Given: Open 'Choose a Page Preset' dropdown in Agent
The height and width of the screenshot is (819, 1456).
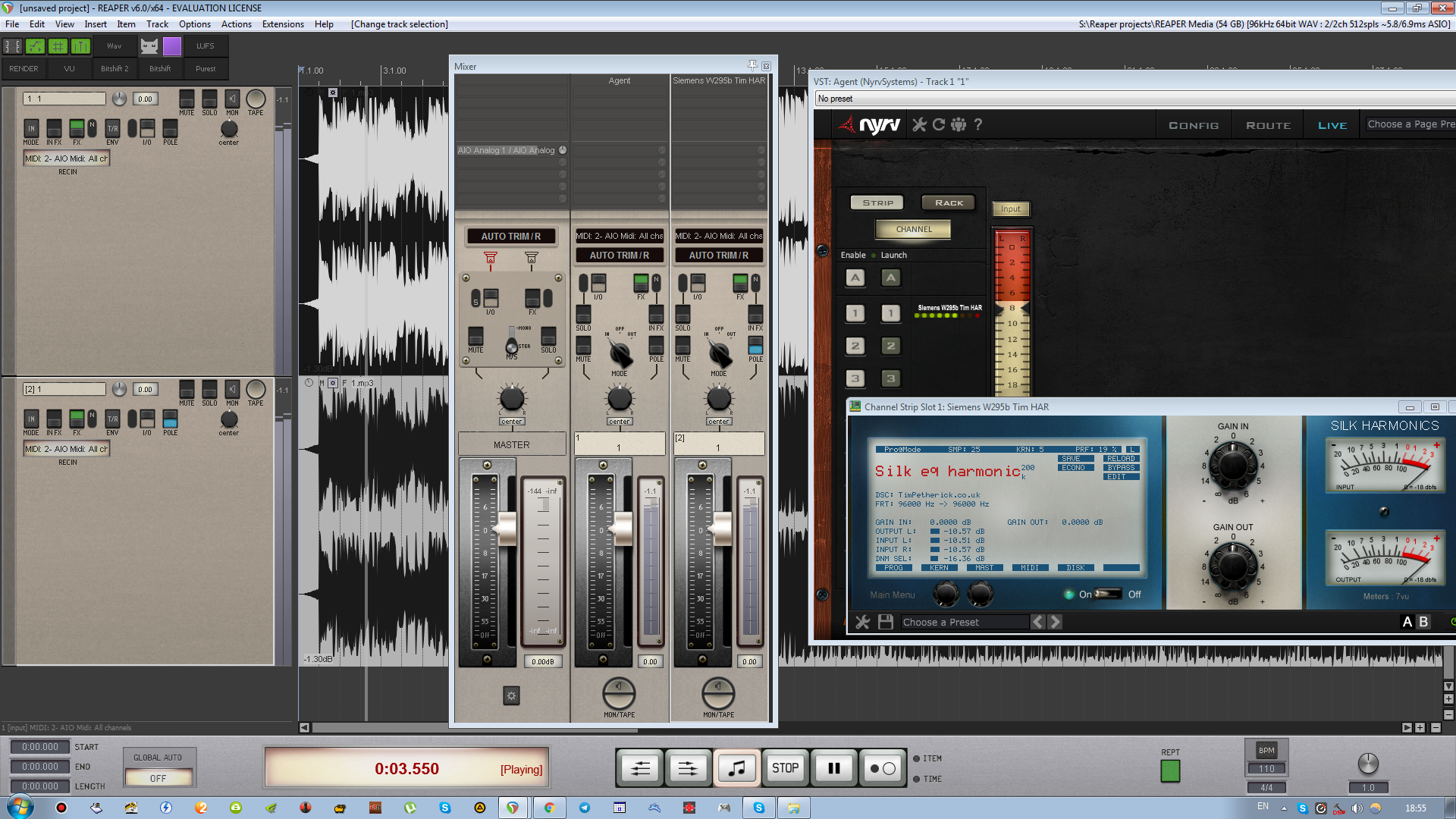Looking at the screenshot, I should click(x=1410, y=124).
